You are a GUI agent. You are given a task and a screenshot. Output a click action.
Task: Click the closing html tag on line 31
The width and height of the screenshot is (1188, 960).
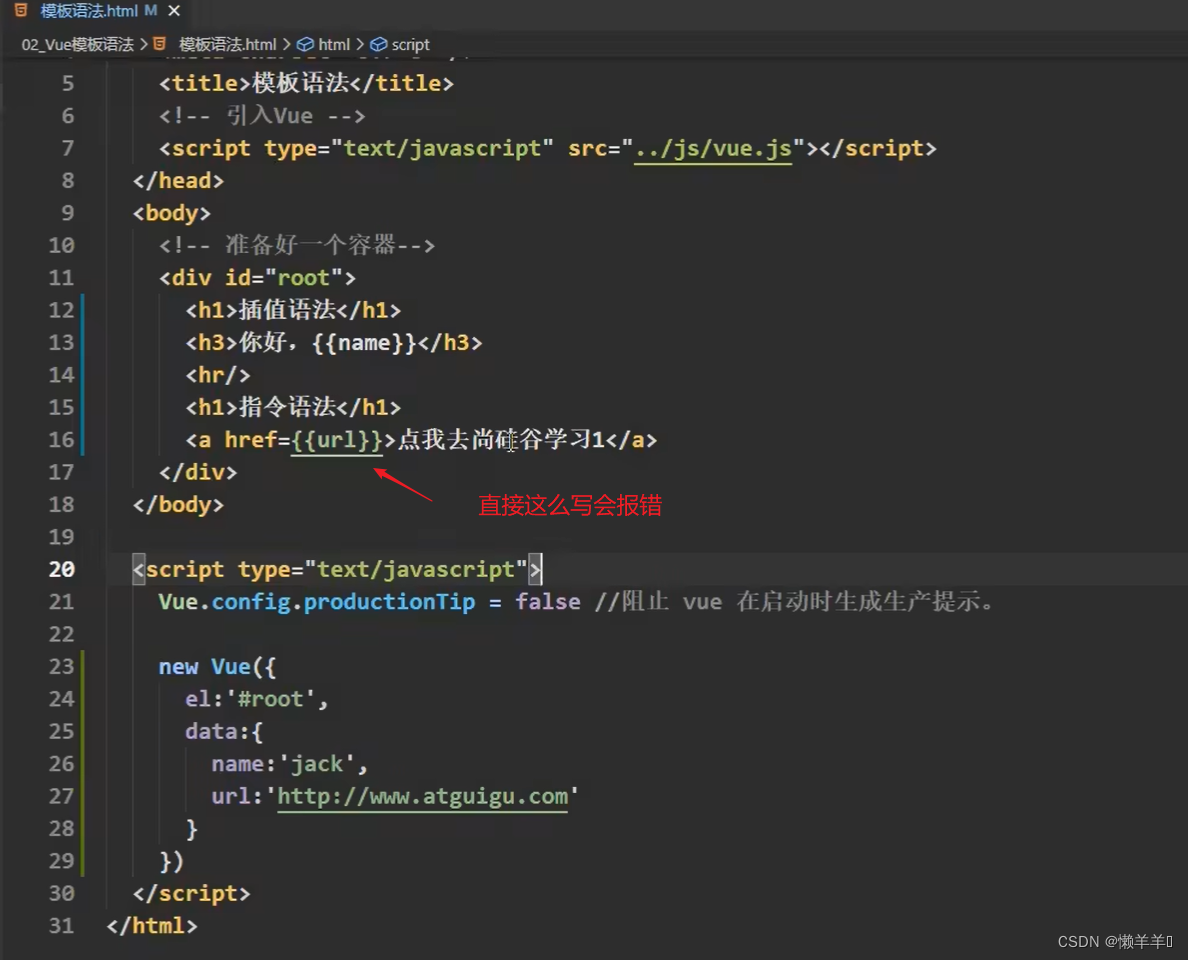152,925
